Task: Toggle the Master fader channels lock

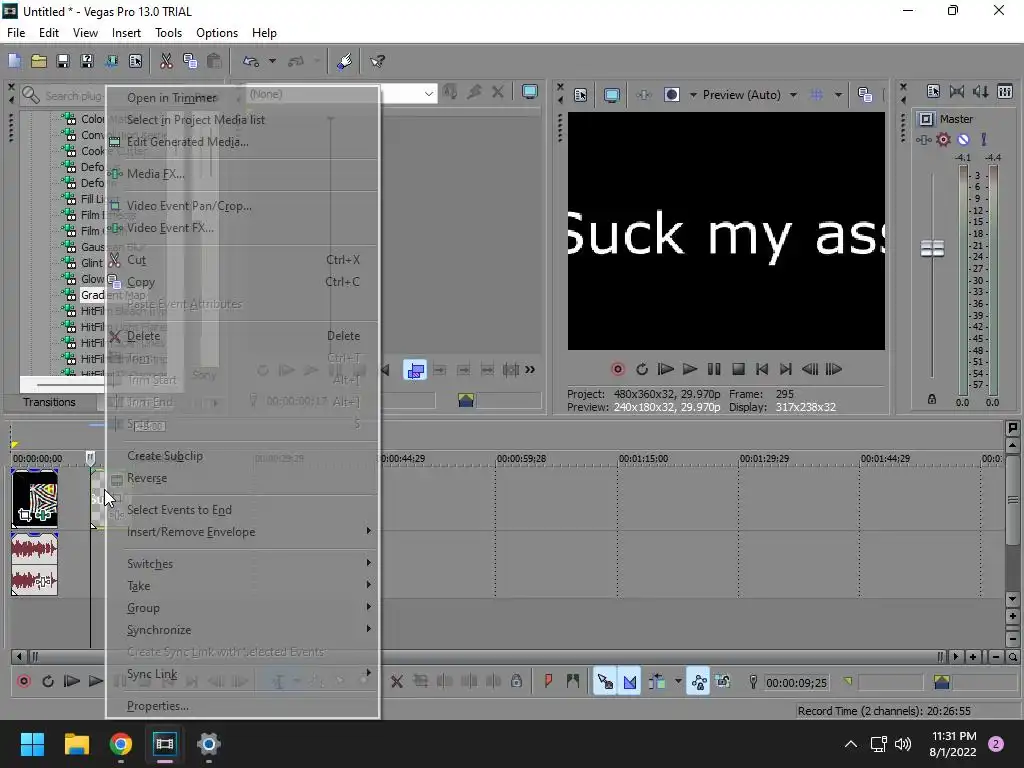Action: (x=932, y=399)
